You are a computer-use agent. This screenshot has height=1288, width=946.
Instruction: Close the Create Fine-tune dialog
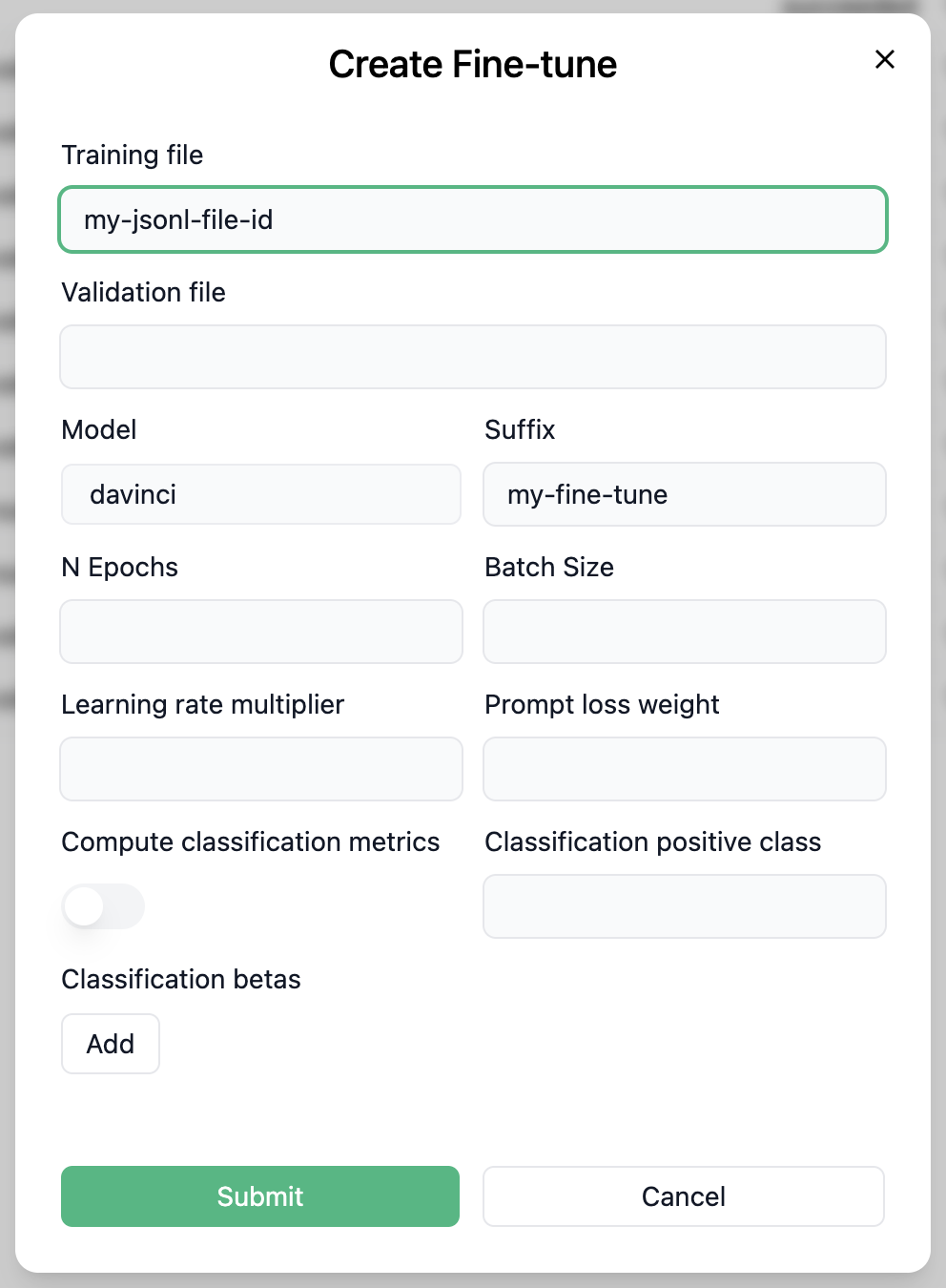[884, 59]
